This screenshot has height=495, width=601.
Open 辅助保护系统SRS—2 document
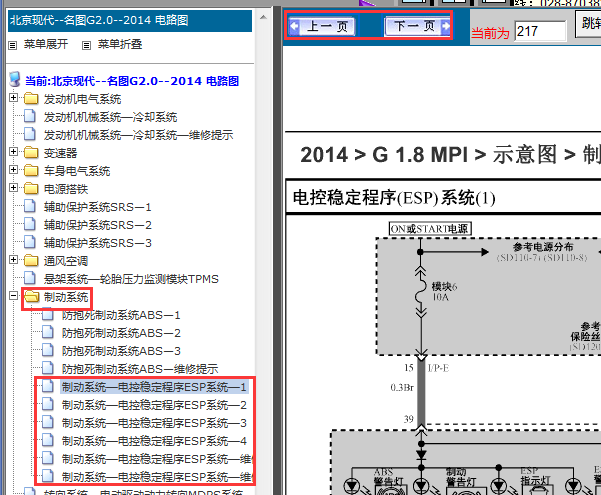[x=97, y=225]
